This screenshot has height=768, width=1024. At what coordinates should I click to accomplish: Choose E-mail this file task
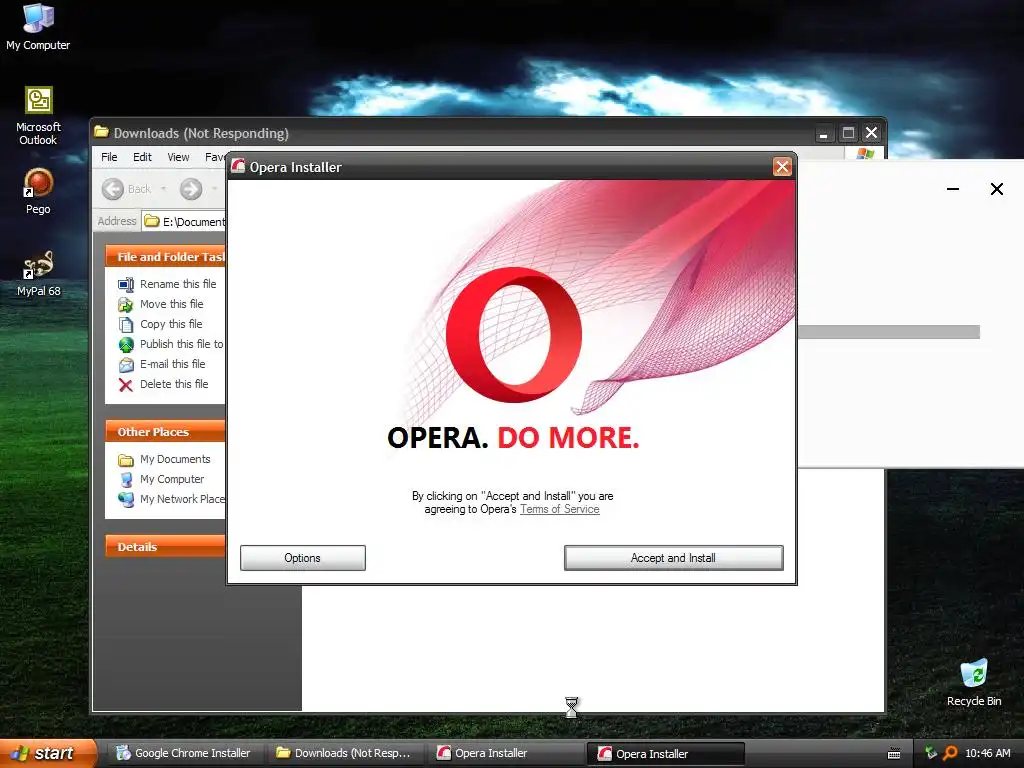click(x=172, y=364)
